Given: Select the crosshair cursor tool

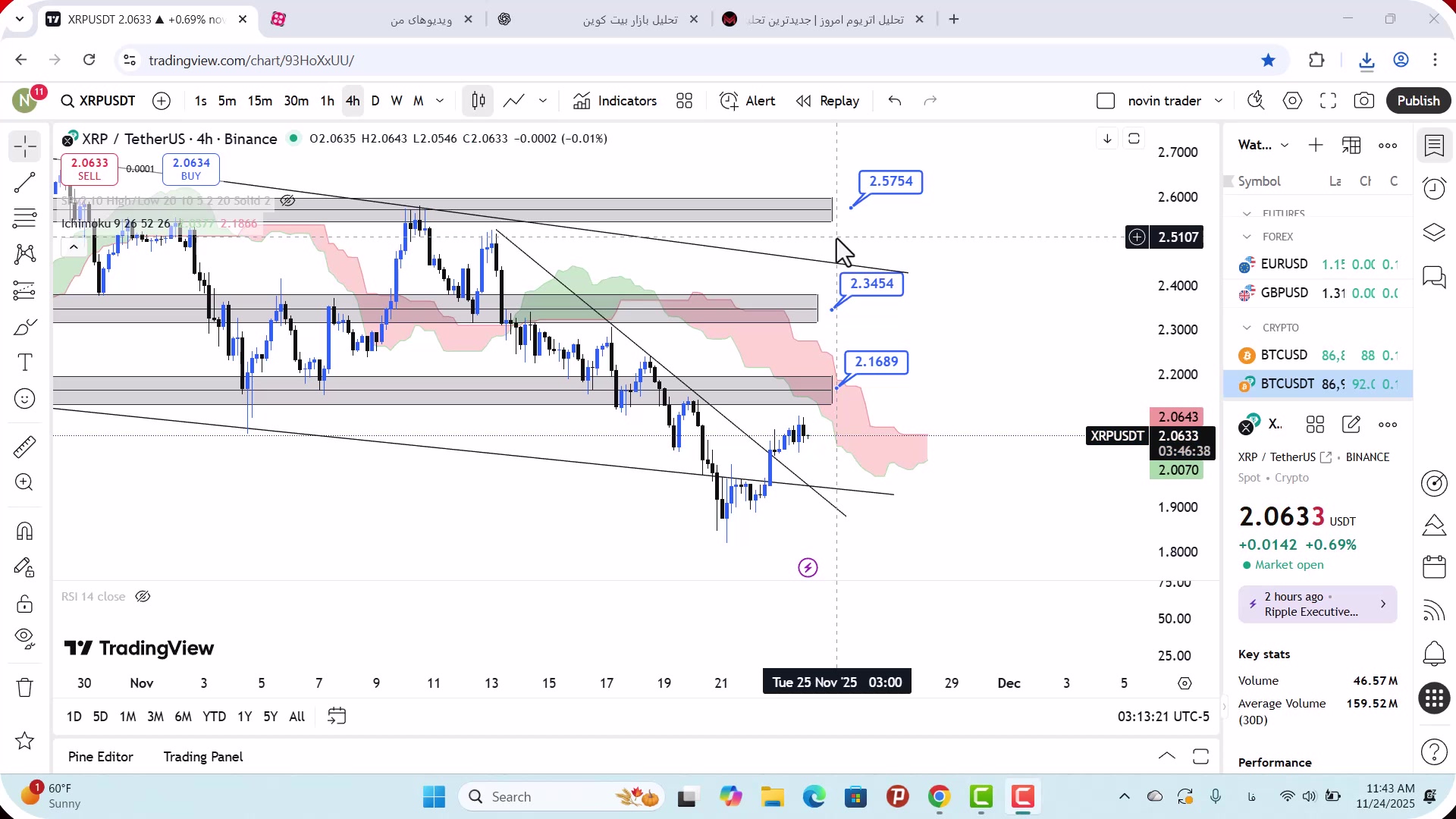Looking at the screenshot, I should (25, 146).
